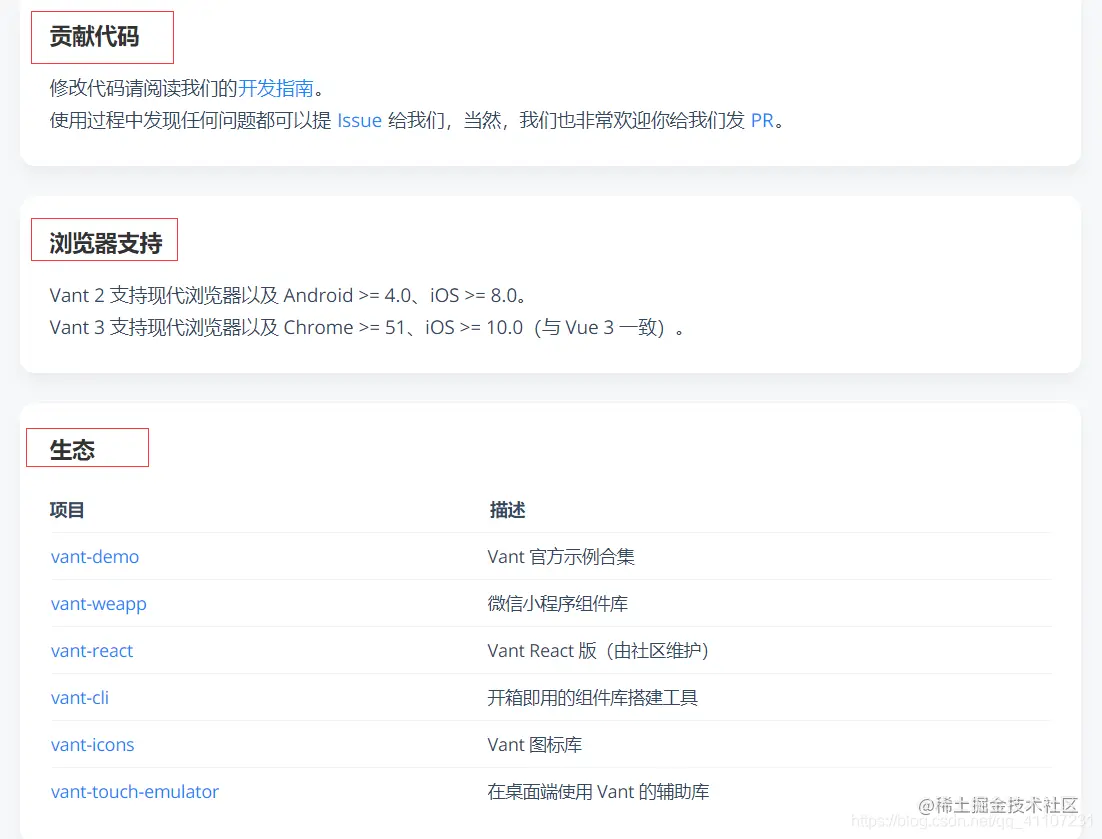Click the 项目 column header
This screenshot has width=1102, height=839.
coord(67,509)
